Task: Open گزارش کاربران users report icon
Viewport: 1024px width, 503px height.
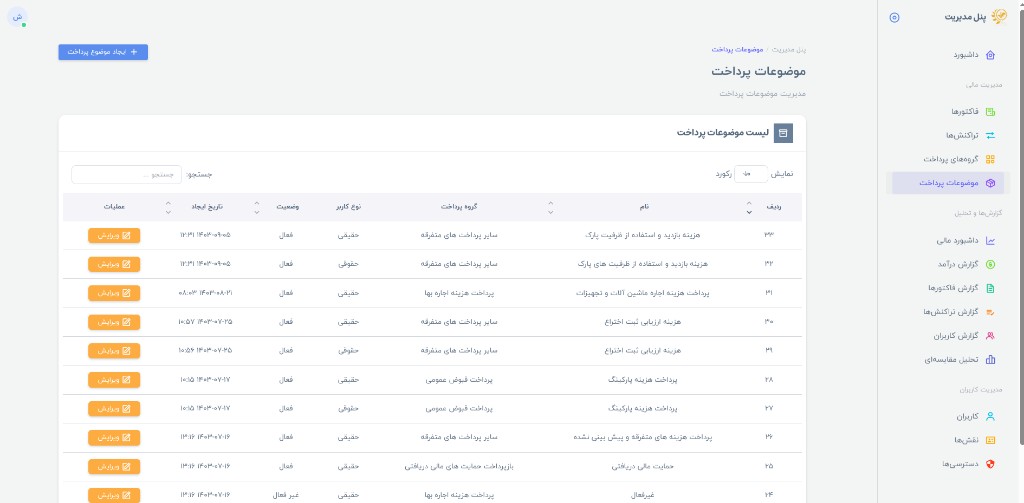Action: pos(990,336)
